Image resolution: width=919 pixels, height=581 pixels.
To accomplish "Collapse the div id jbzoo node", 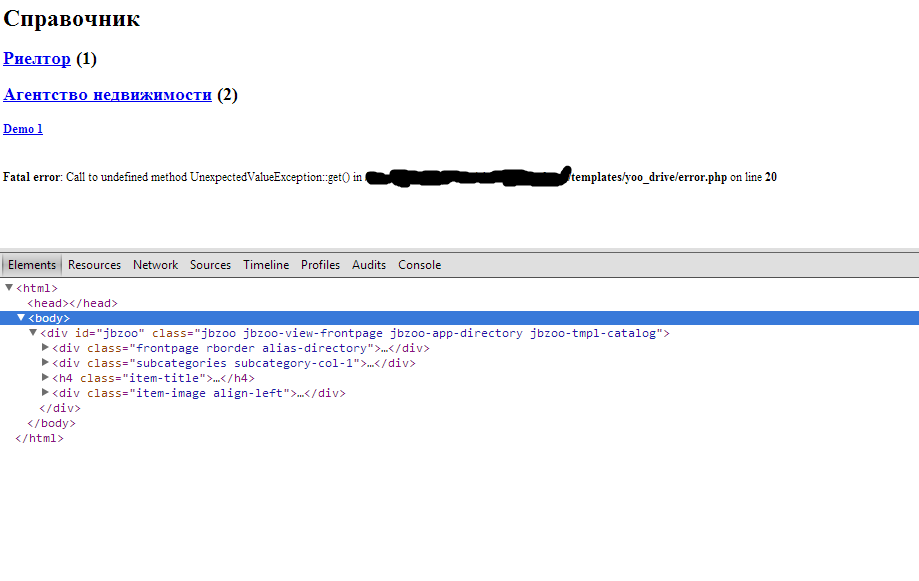I will 33,333.
